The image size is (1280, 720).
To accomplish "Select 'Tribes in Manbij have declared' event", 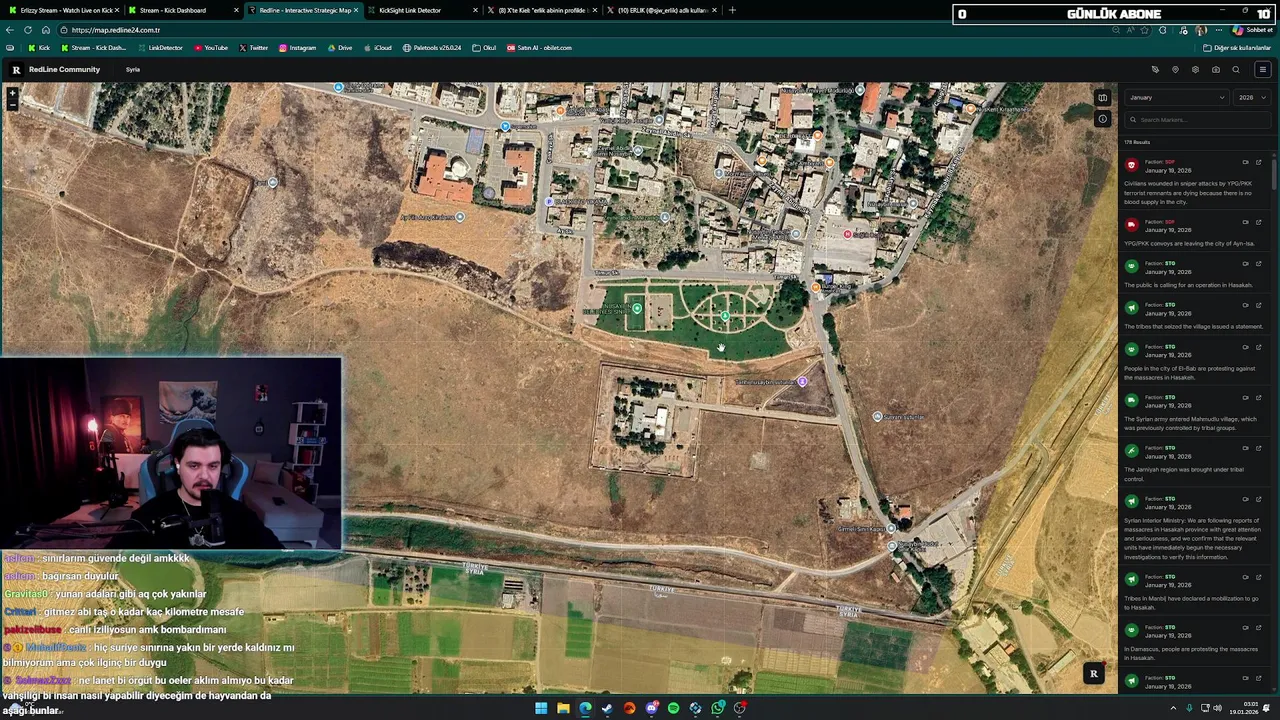I will tap(1191, 603).
